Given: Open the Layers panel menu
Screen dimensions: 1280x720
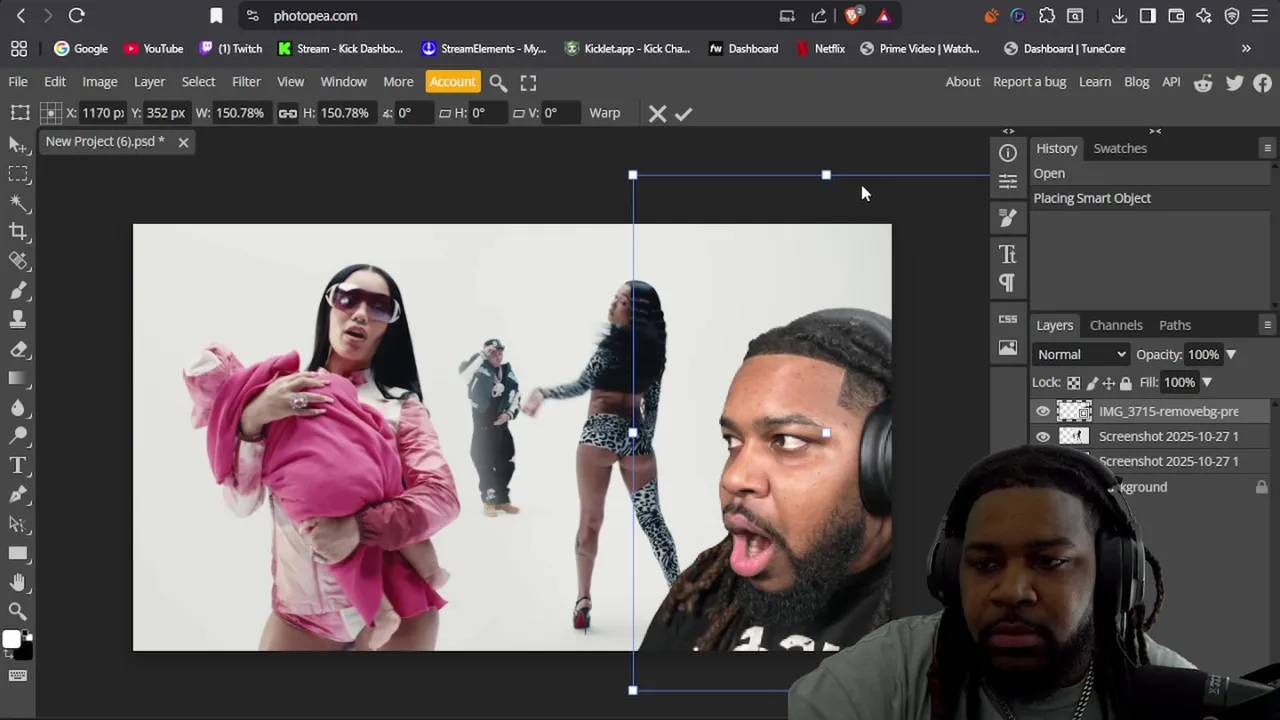Looking at the screenshot, I should point(1267,325).
